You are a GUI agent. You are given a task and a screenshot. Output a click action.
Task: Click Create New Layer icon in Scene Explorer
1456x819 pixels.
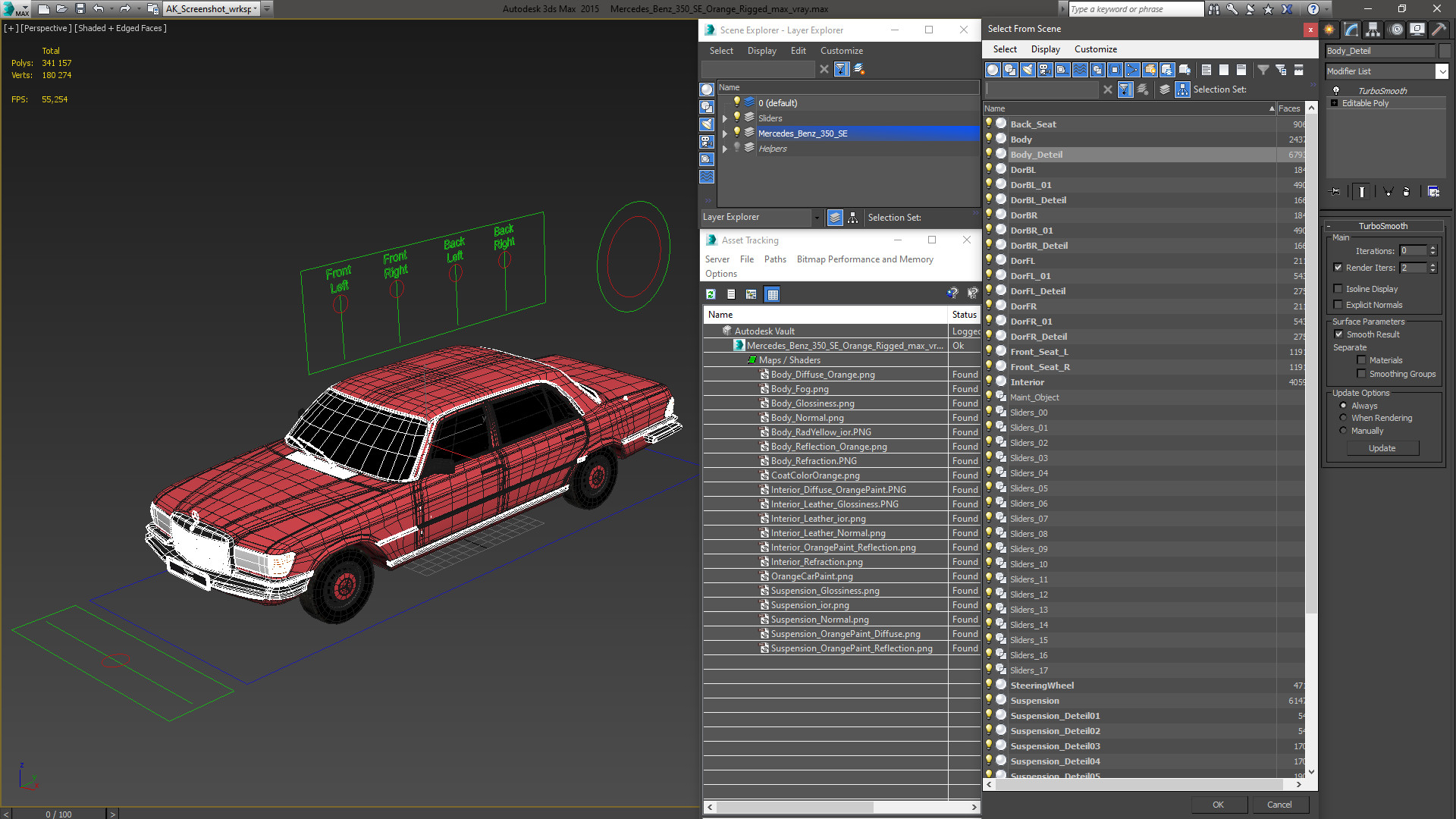[x=859, y=69]
